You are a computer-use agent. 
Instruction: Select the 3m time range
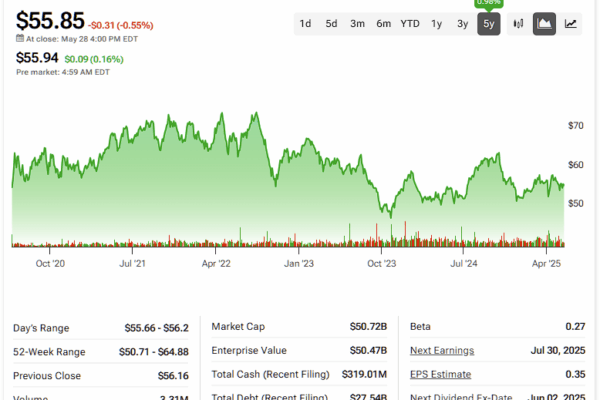(357, 24)
